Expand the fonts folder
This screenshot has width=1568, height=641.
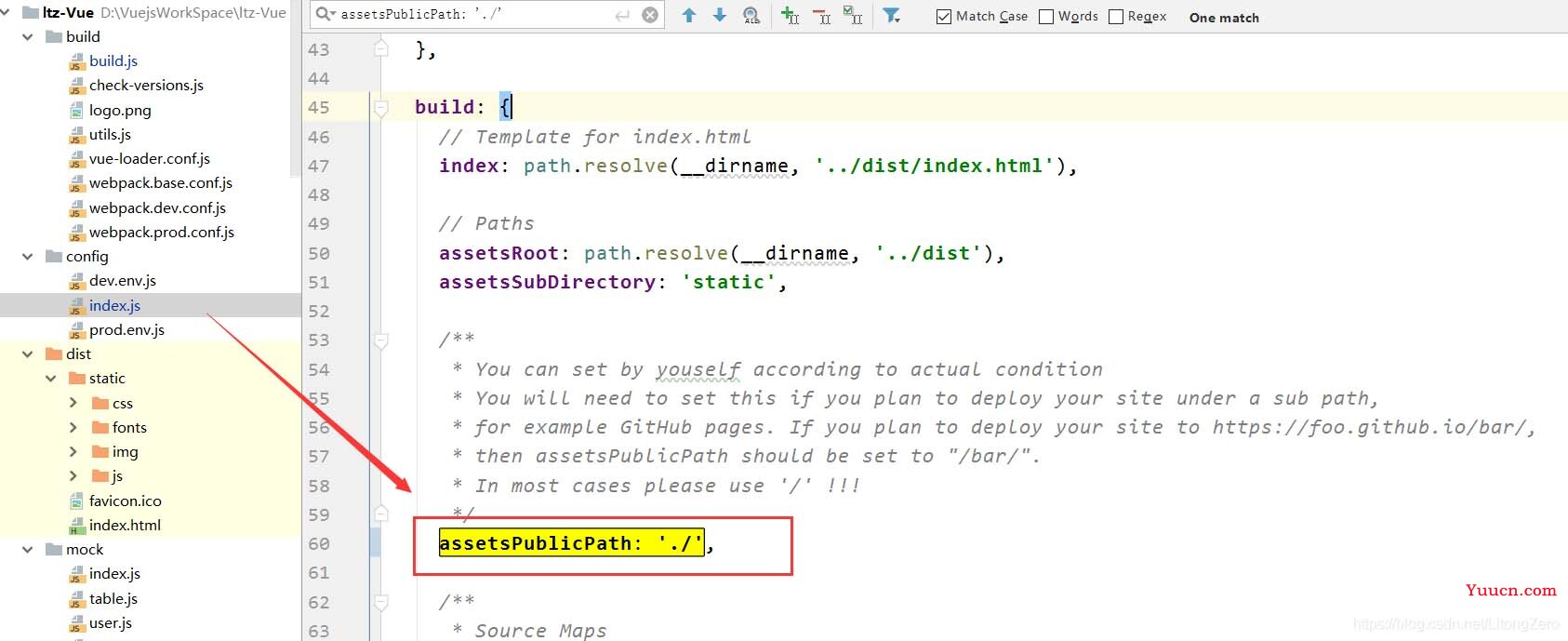[x=73, y=427]
